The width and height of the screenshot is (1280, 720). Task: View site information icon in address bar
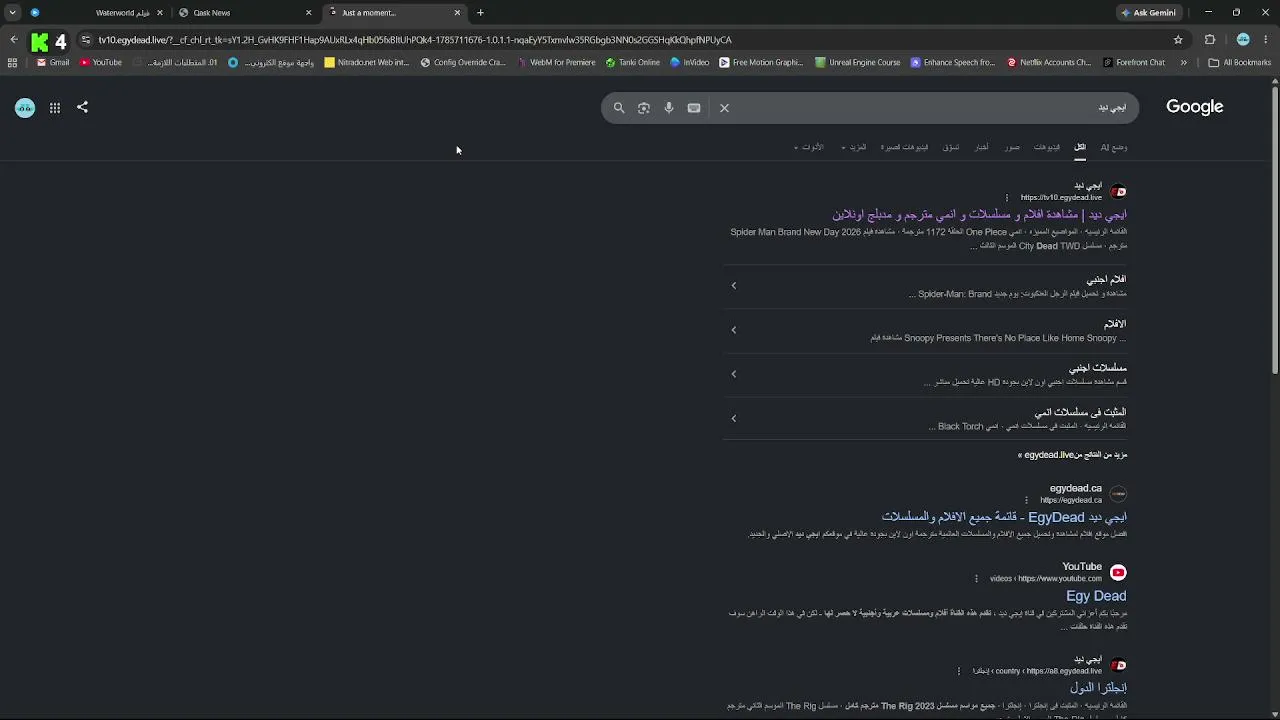[86, 40]
